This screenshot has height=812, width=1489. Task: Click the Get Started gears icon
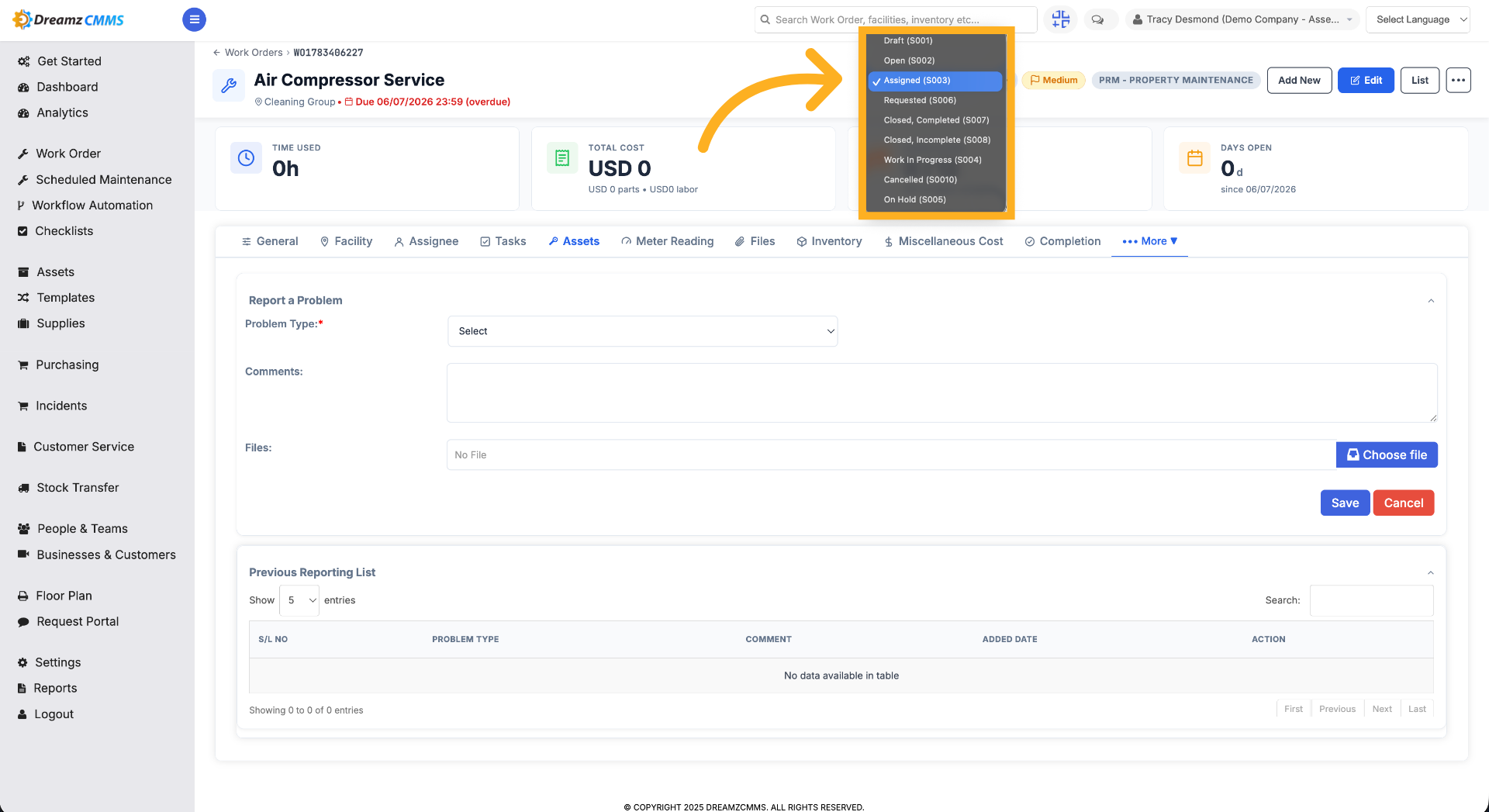24,61
